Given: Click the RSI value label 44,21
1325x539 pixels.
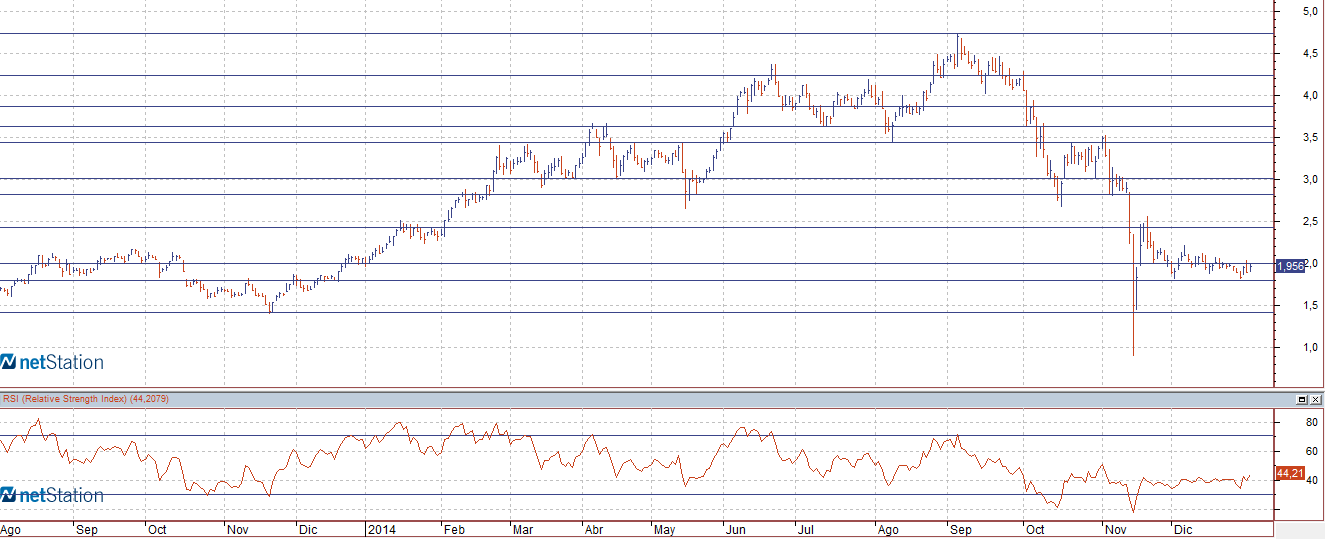Looking at the screenshot, I should tap(1290, 473).
